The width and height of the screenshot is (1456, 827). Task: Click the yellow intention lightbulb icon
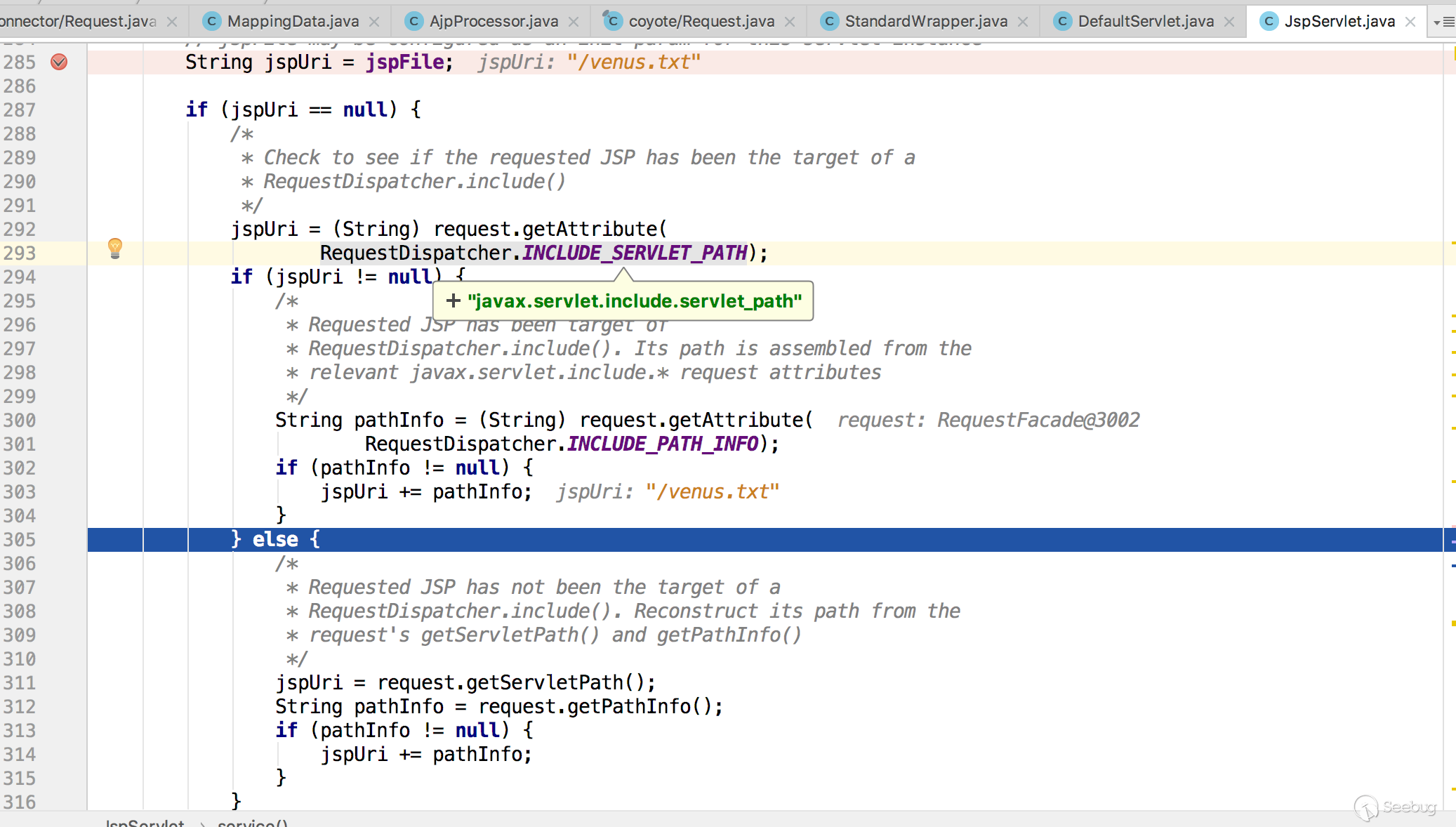(x=115, y=248)
